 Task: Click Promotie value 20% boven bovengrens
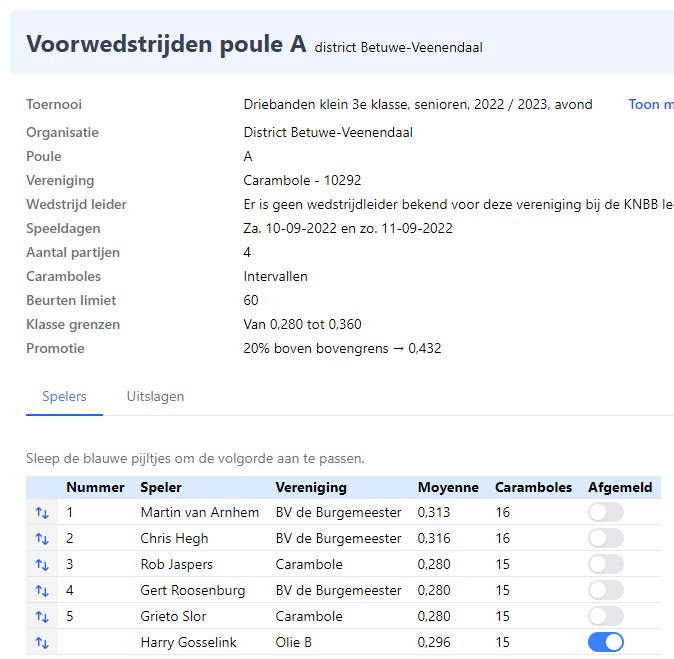pyautogui.click(x=316, y=348)
